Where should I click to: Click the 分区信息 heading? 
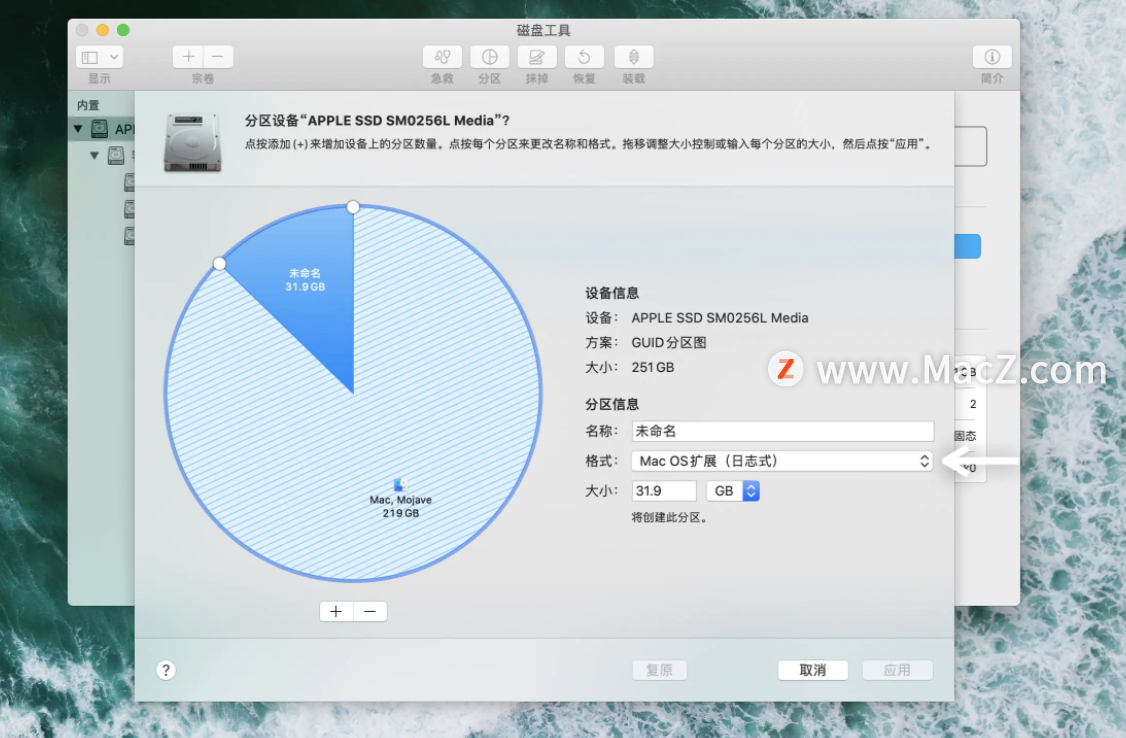point(612,404)
